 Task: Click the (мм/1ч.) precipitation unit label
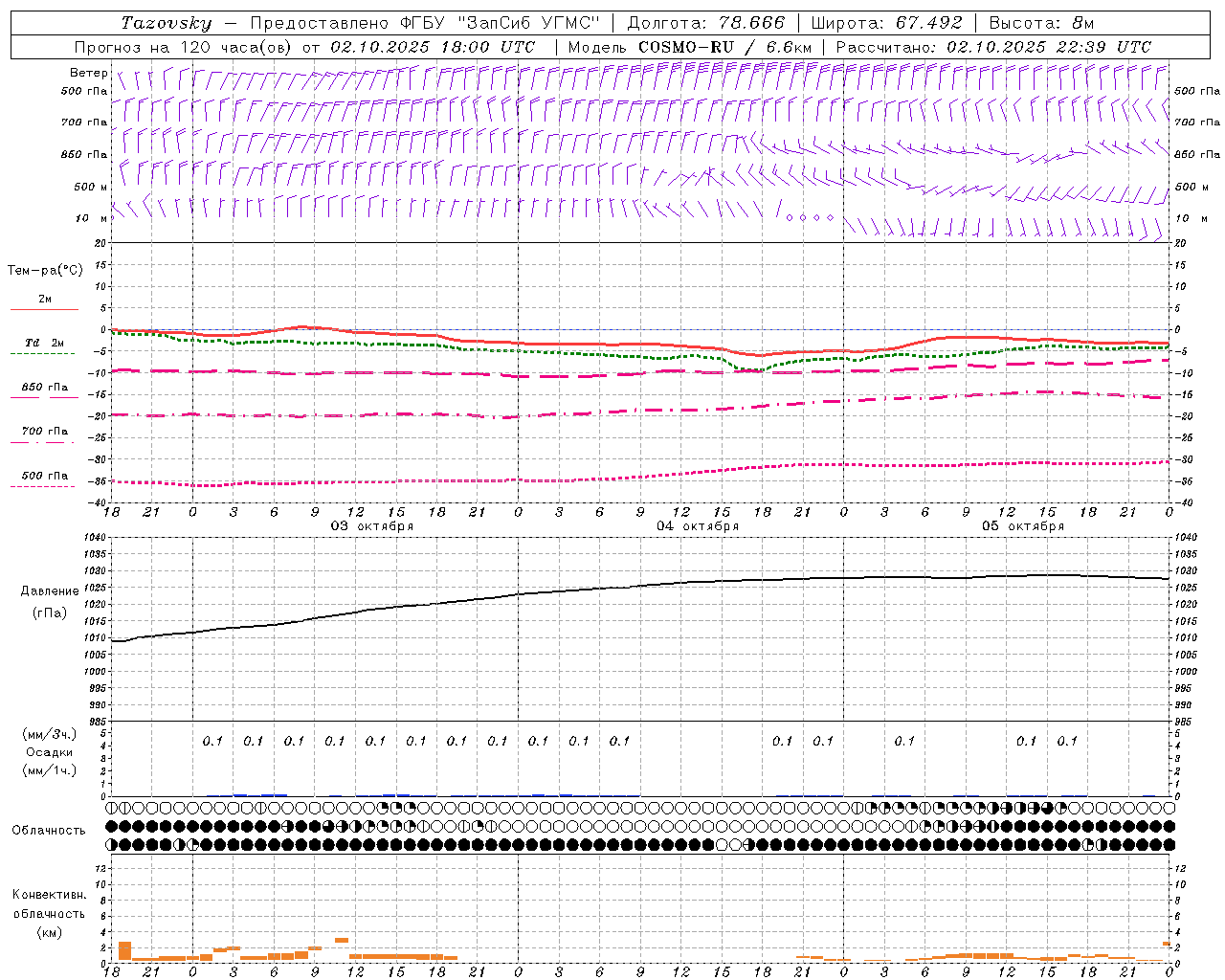click(50, 770)
